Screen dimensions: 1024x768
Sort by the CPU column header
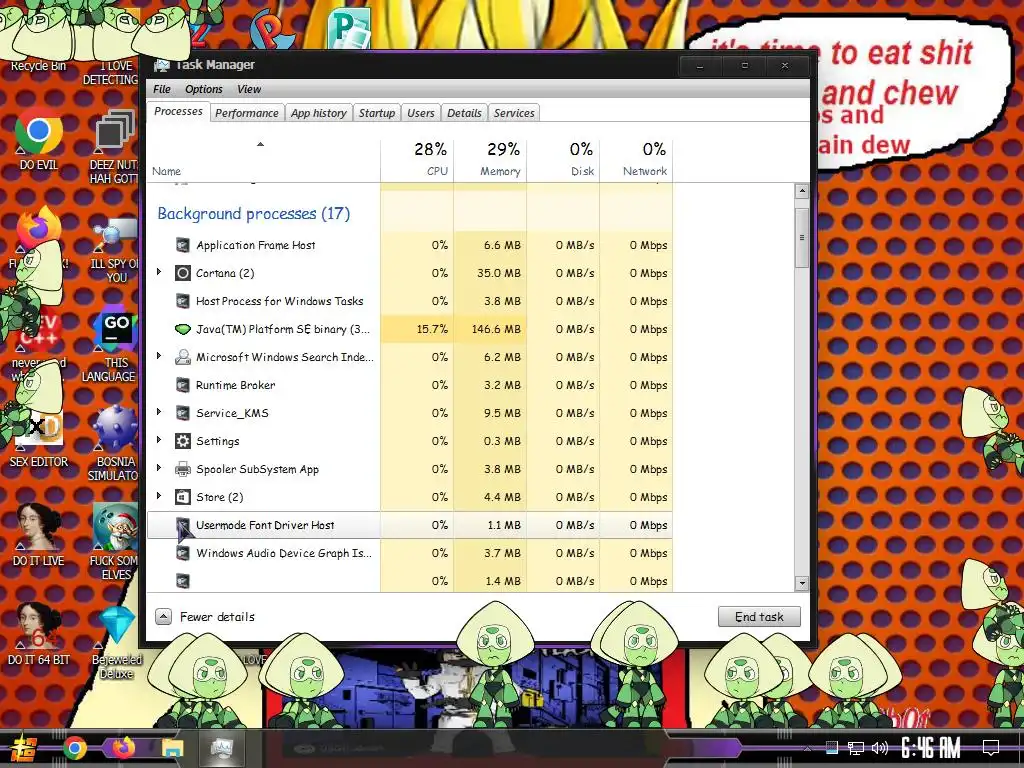click(417, 159)
